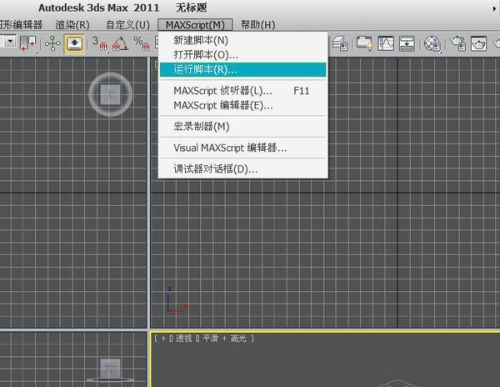
Task: Open the 图形编辑器 graph editors menu
Action: (x=21, y=25)
